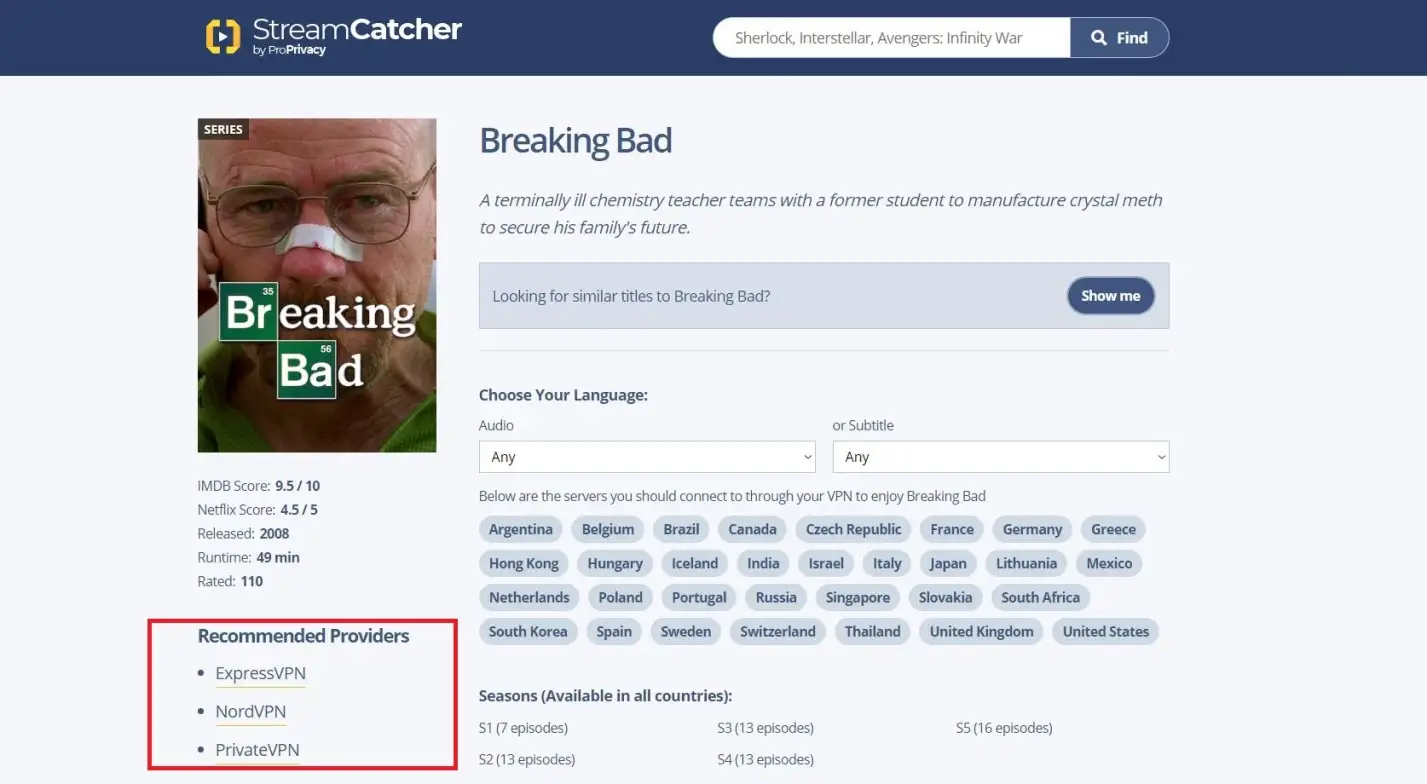
Task: Click S1 (7 episodes) season entry
Action: pyautogui.click(x=523, y=727)
